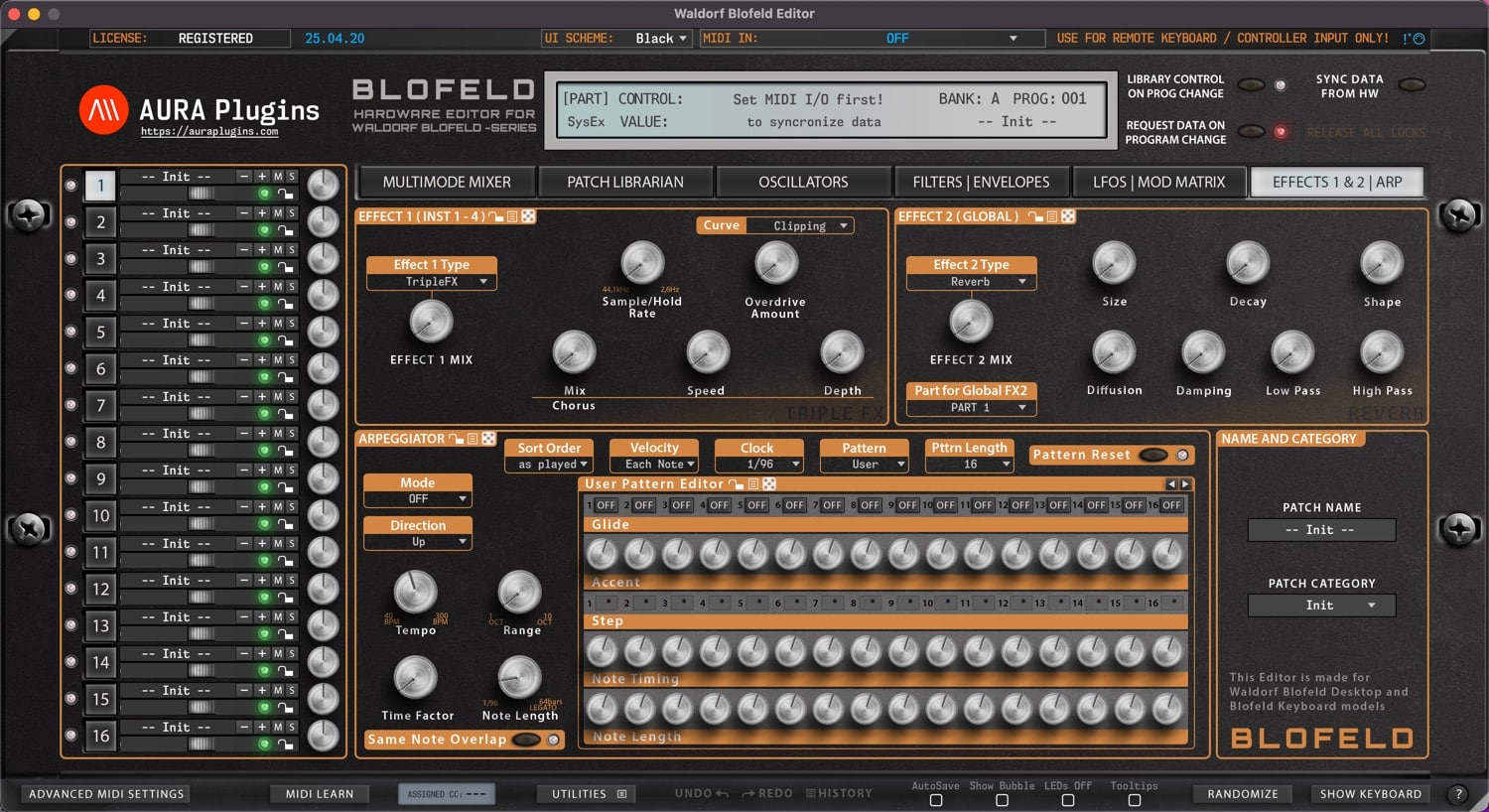Click the User Pattern Editor lock icon

(x=737, y=484)
